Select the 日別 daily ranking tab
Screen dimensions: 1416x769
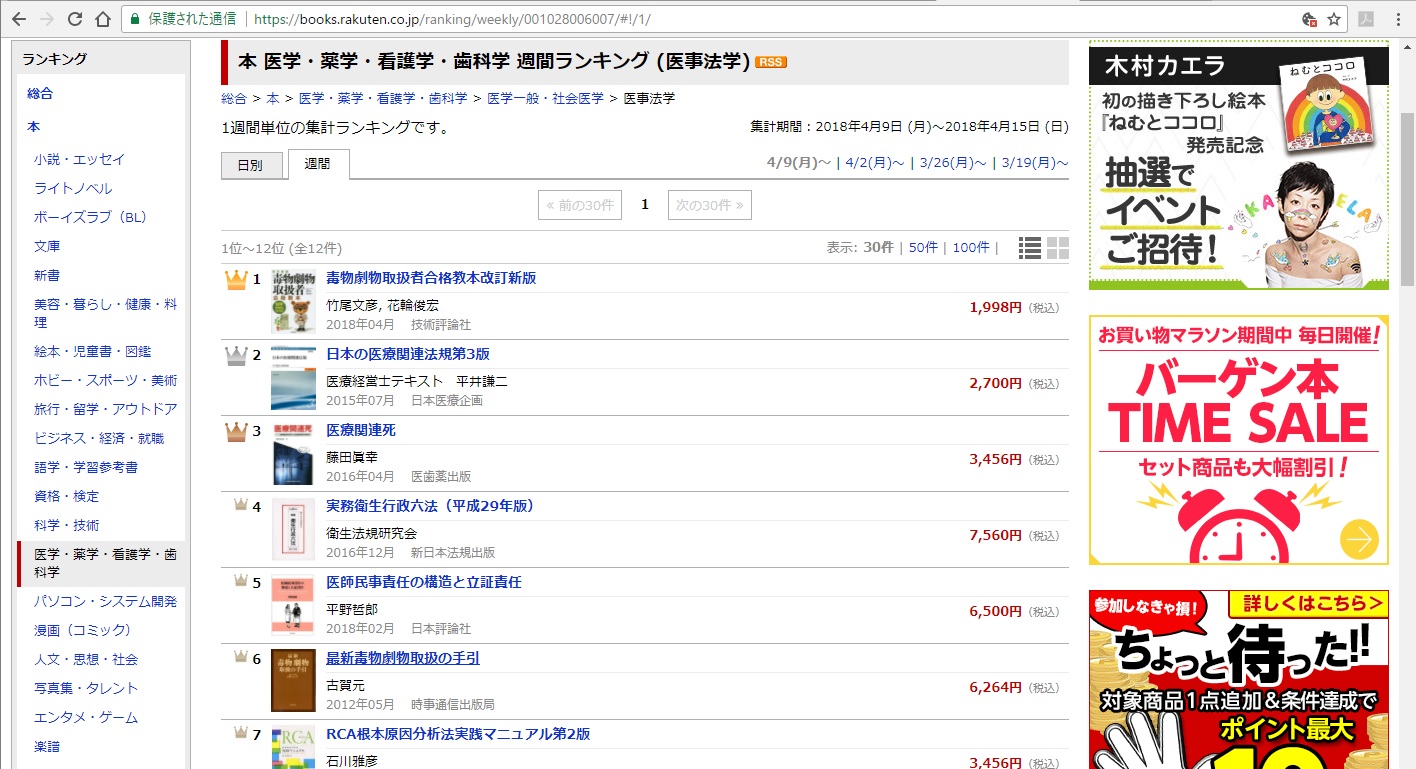point(250,165)
